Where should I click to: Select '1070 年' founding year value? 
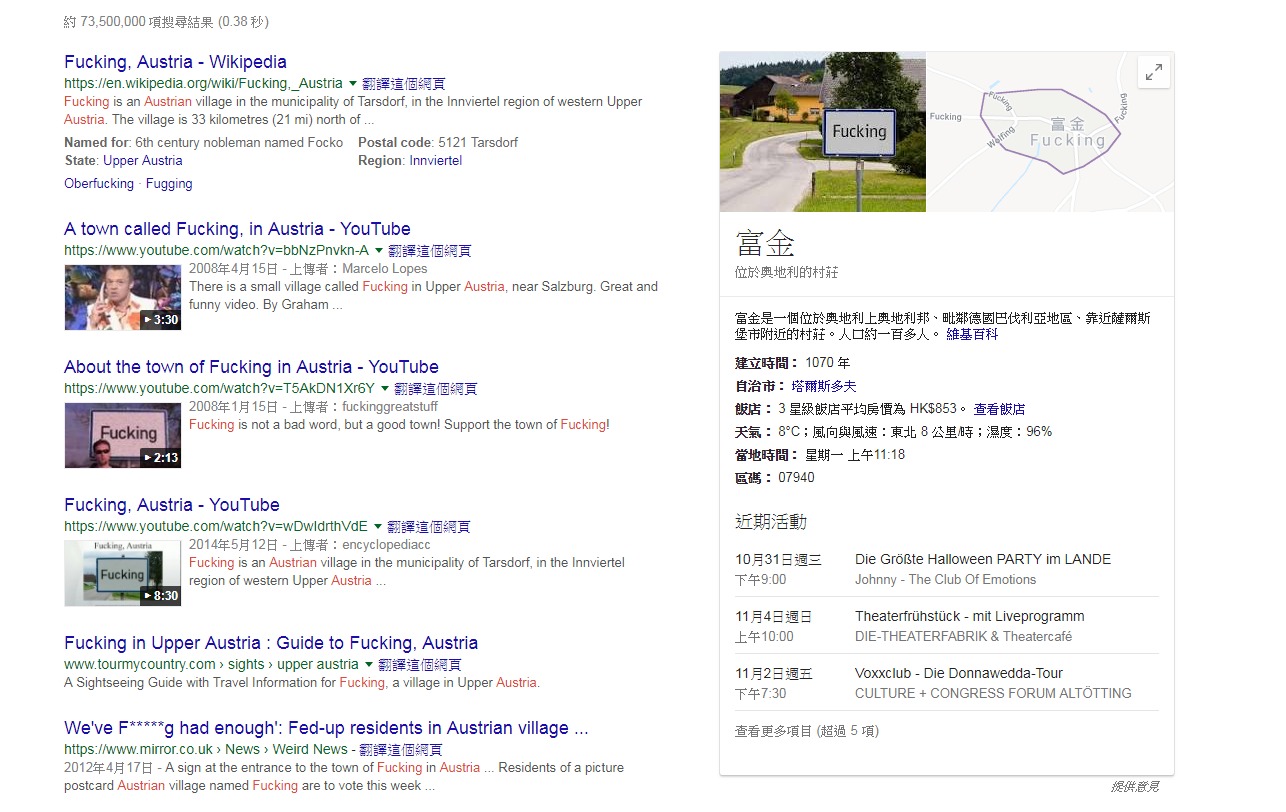(x=828, y=362)
